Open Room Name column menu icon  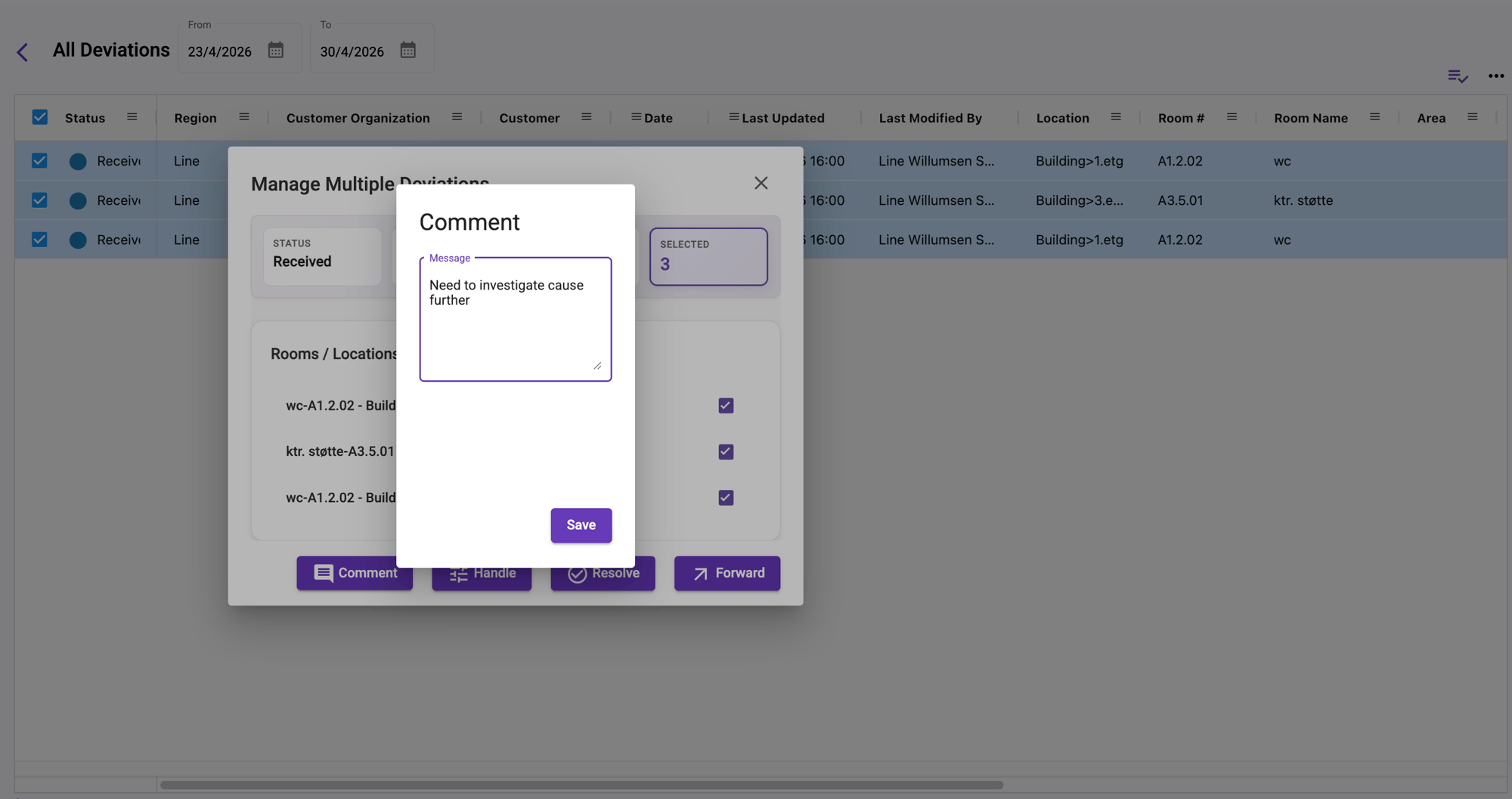1375,117
